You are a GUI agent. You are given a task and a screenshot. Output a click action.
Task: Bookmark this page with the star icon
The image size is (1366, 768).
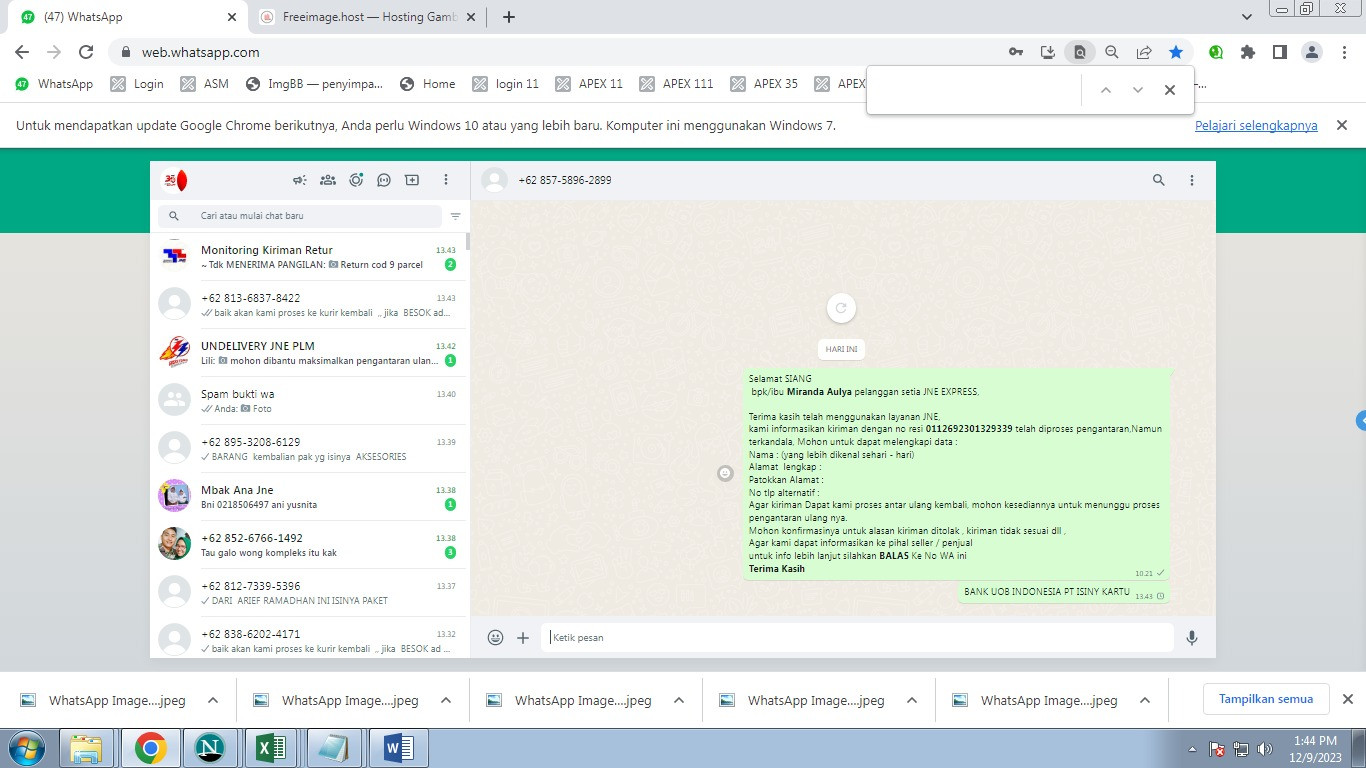(1176, 52)
